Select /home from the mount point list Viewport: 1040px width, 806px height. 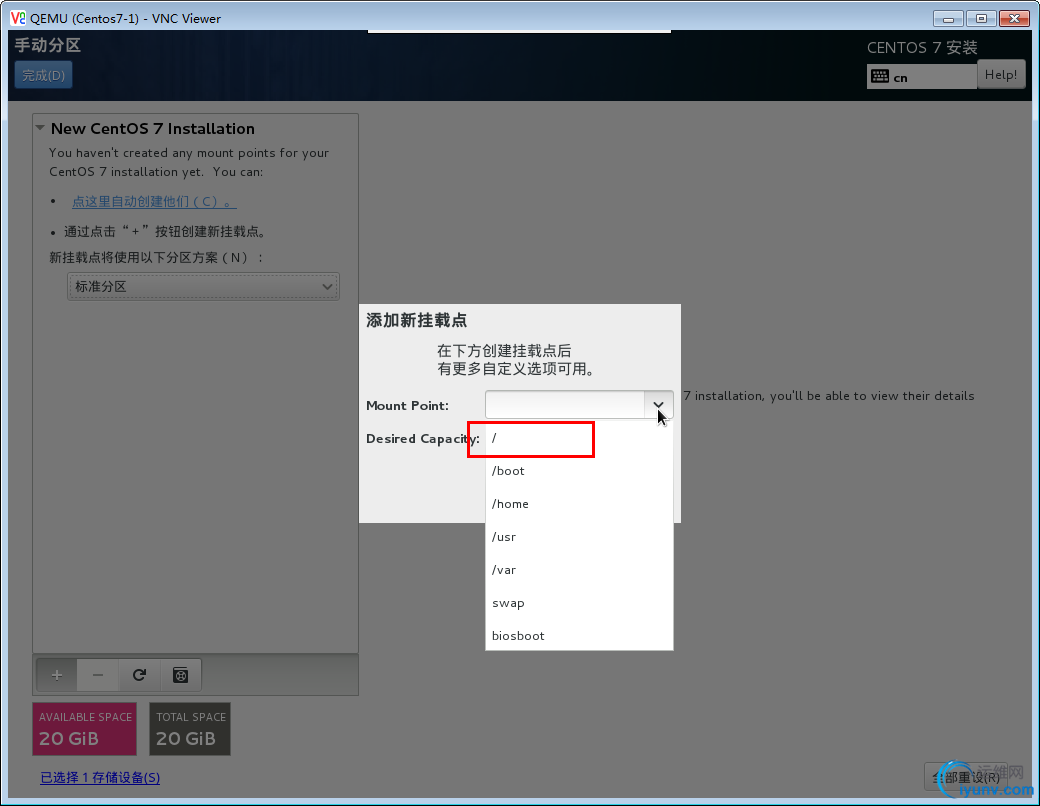click(x=579, y=504)
